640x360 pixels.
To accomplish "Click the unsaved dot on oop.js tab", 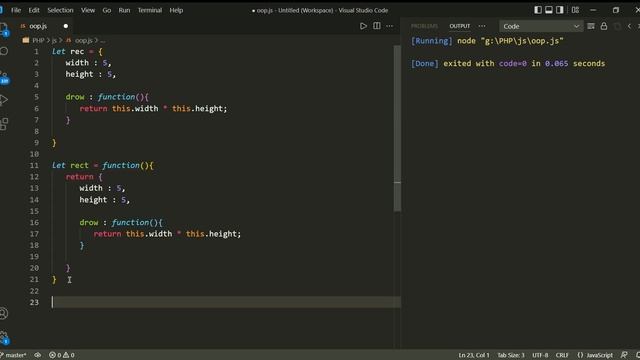I will [65, 26].
